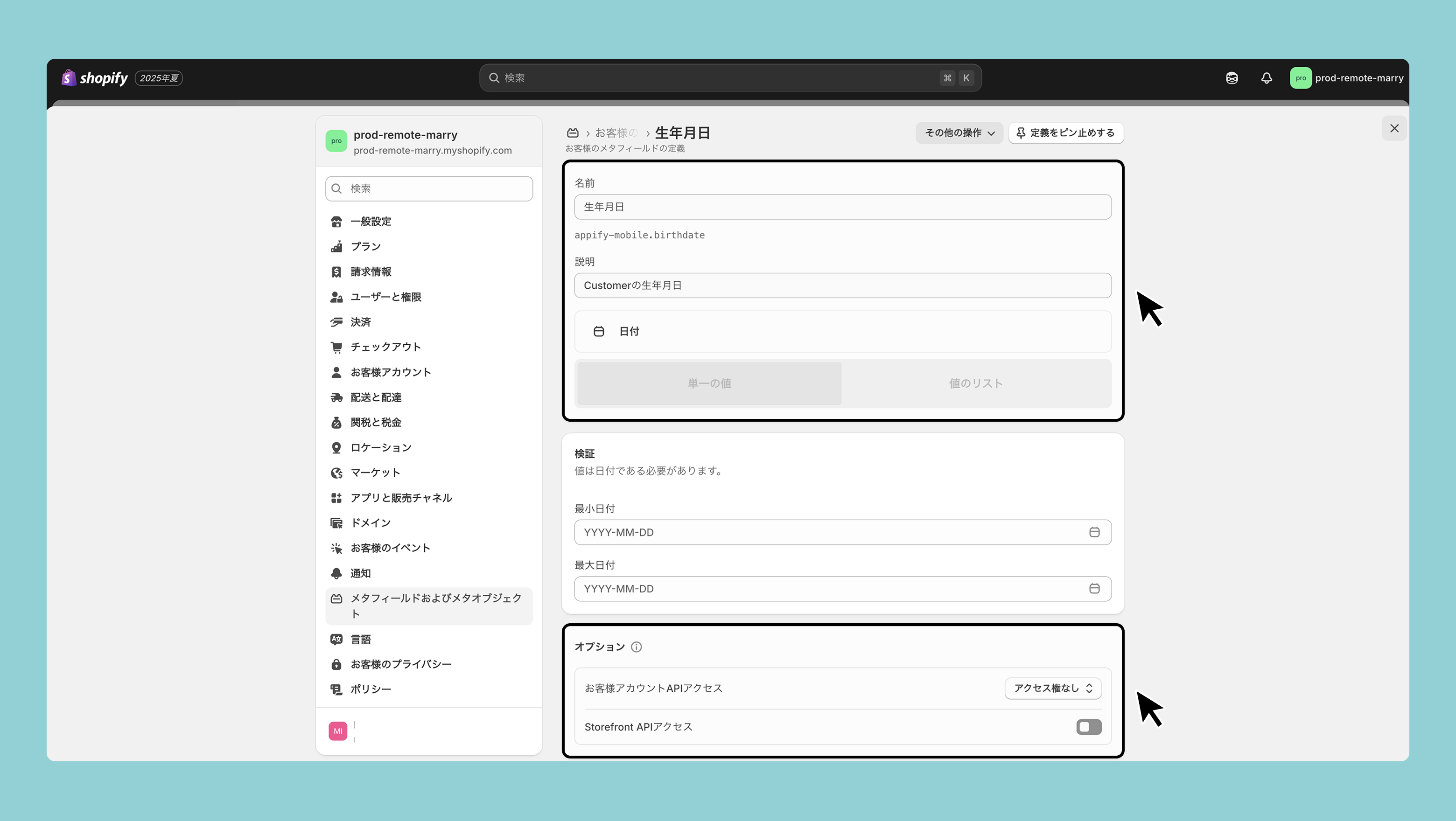Open チェックアウト settings in sidebar
The image size is (1456, 821).
click(x=385, y=347)
